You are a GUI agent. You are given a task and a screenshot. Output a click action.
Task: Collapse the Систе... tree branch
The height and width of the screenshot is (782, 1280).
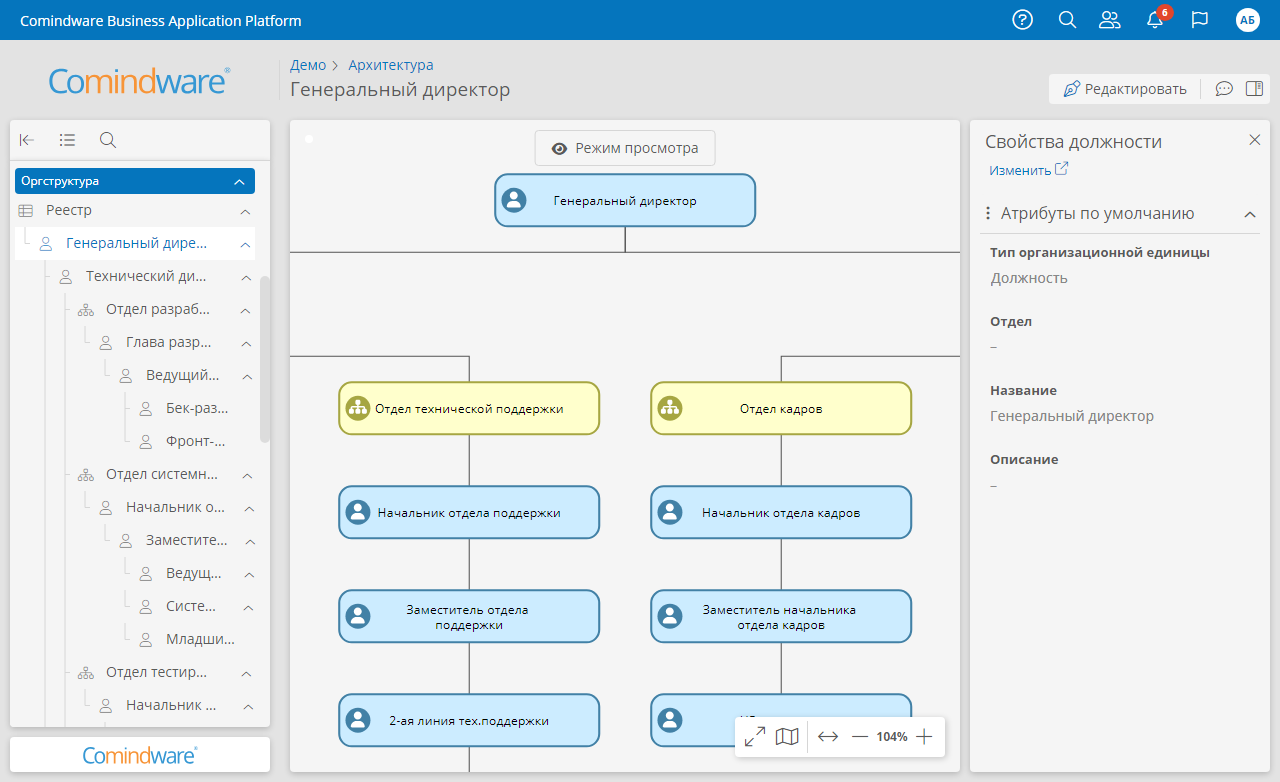point(247,607)
